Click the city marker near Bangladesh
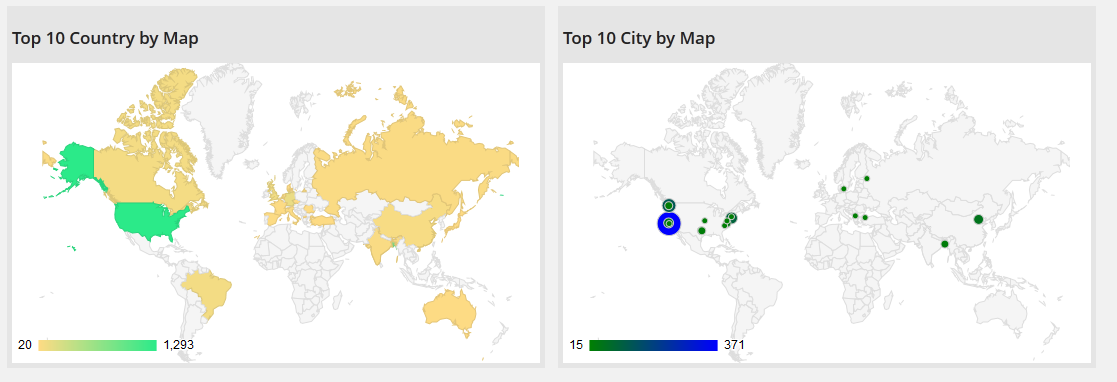The width and height of the screenshot is (1117, 382). (945, 244)
